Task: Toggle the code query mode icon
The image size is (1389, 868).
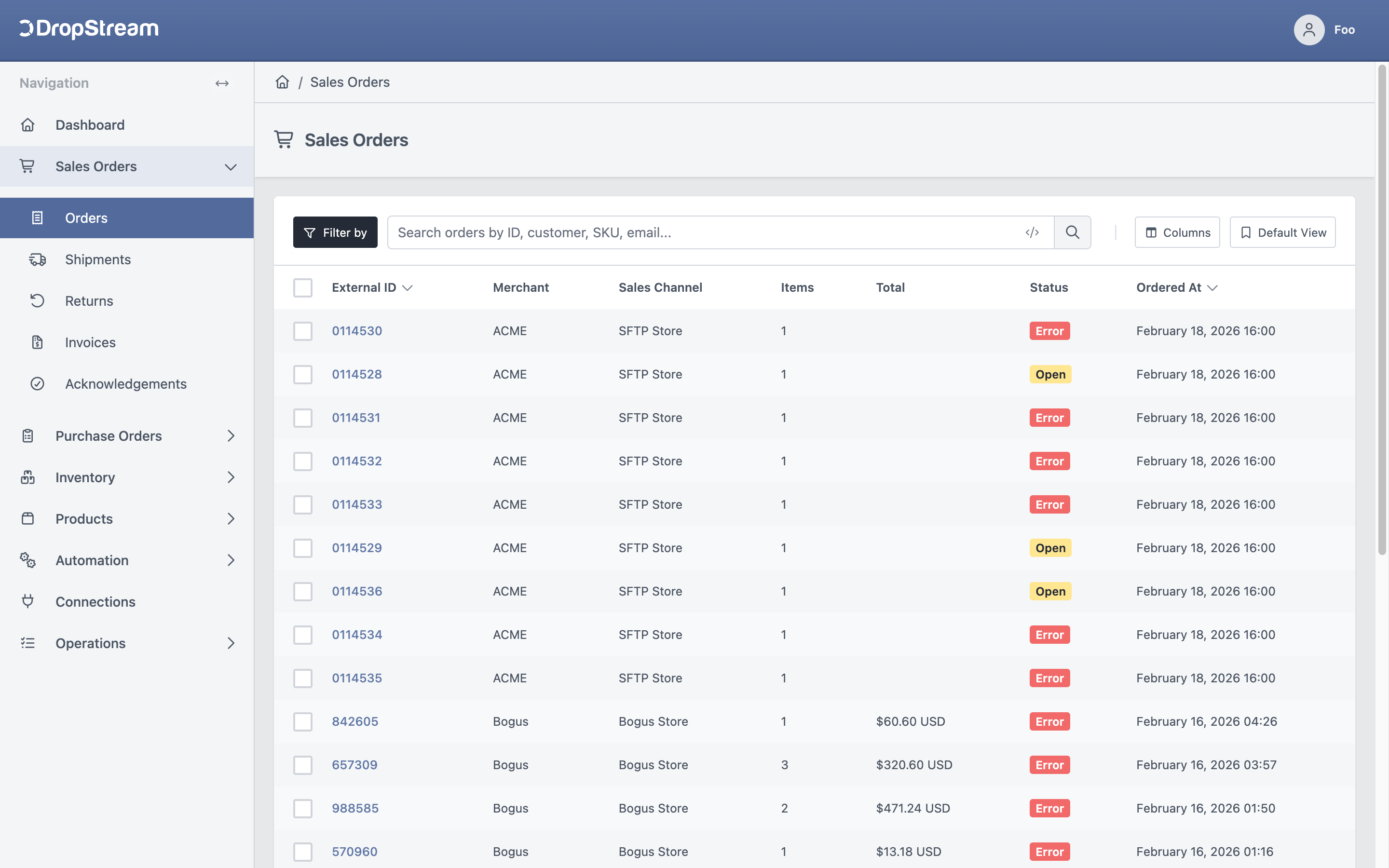Action: (x=1032, y=232)
